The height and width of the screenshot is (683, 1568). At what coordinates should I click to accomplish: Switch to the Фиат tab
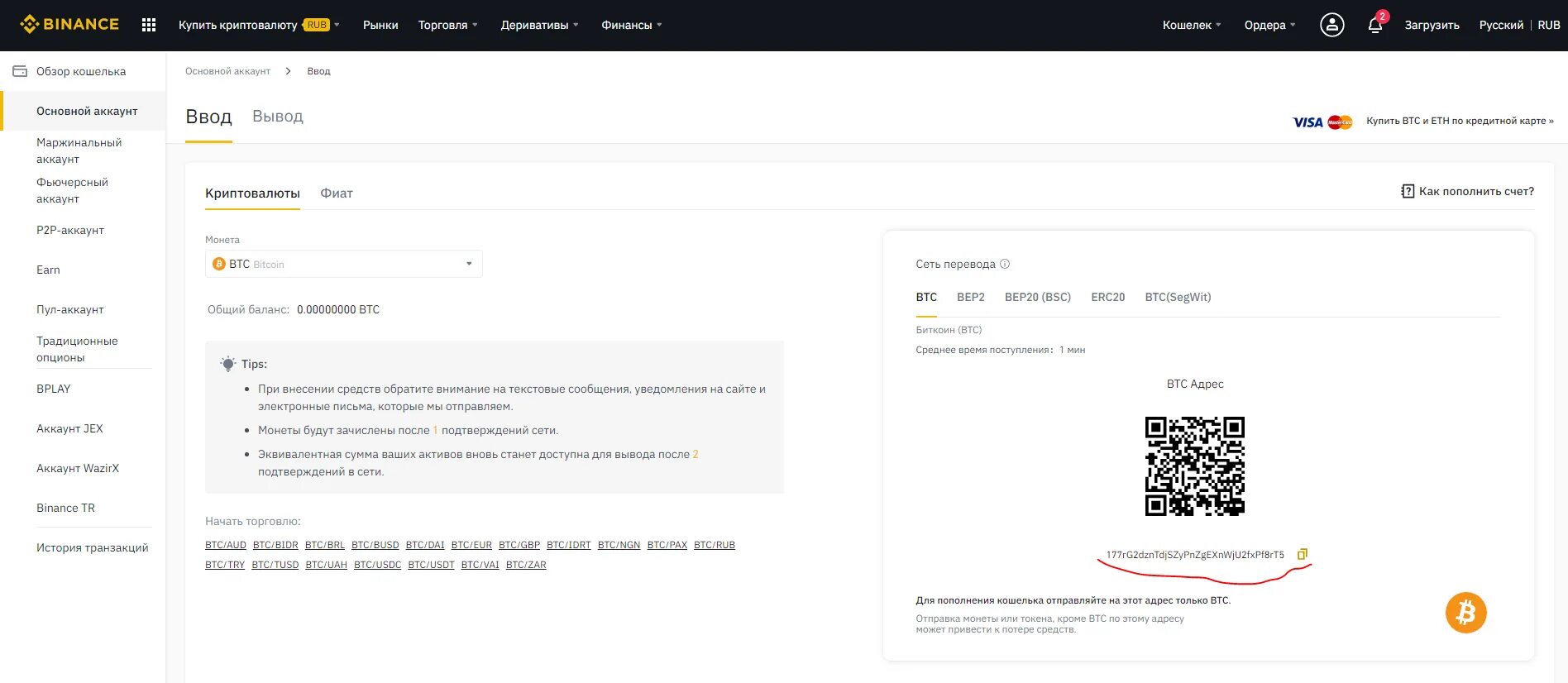[x=337, y=193]
